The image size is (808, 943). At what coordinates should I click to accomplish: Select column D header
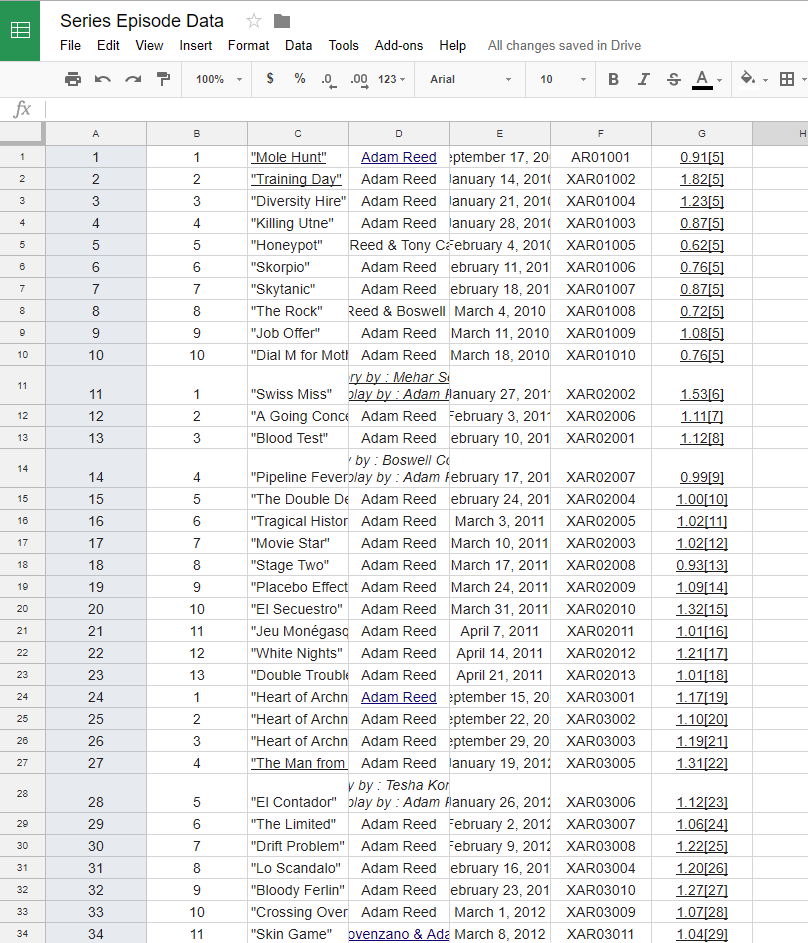point(399,134)
